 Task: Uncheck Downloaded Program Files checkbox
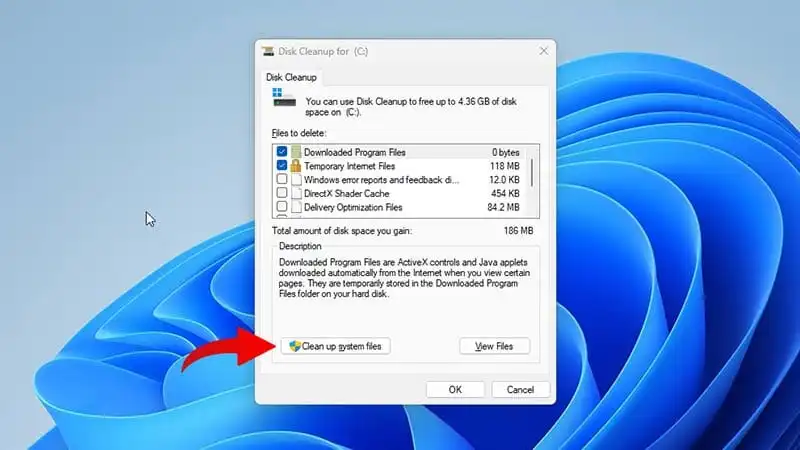tap(282, 152)
